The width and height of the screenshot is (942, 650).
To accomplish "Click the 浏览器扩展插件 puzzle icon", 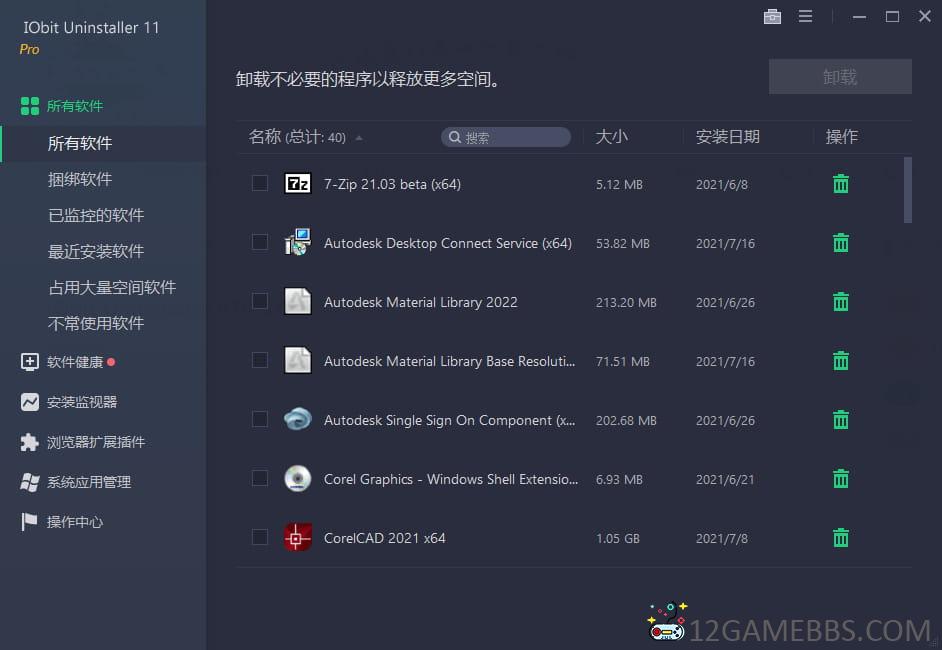I will (x=30, y=442).
